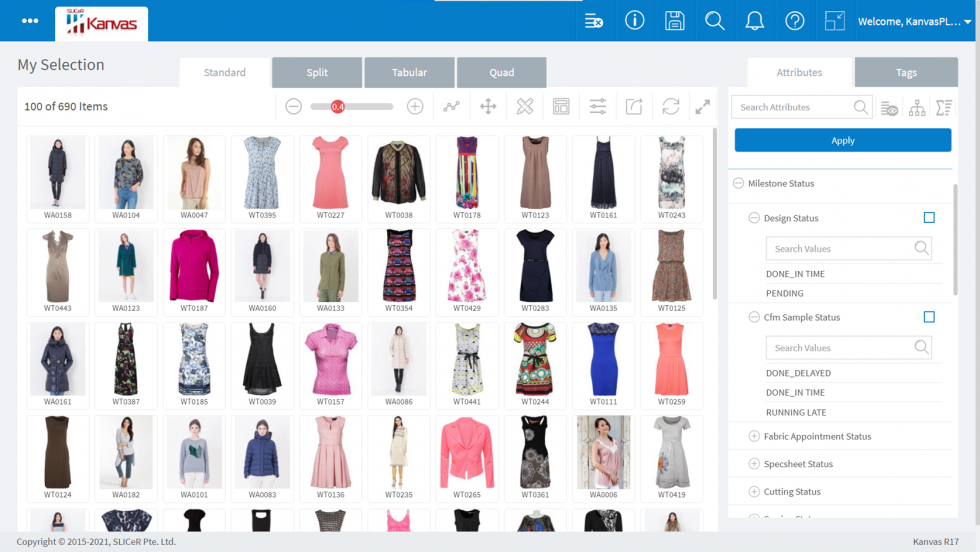The width and height of the screenshot is (980, 552).
Task: Collapse the Milestone Status group
Action: [738, 183]
